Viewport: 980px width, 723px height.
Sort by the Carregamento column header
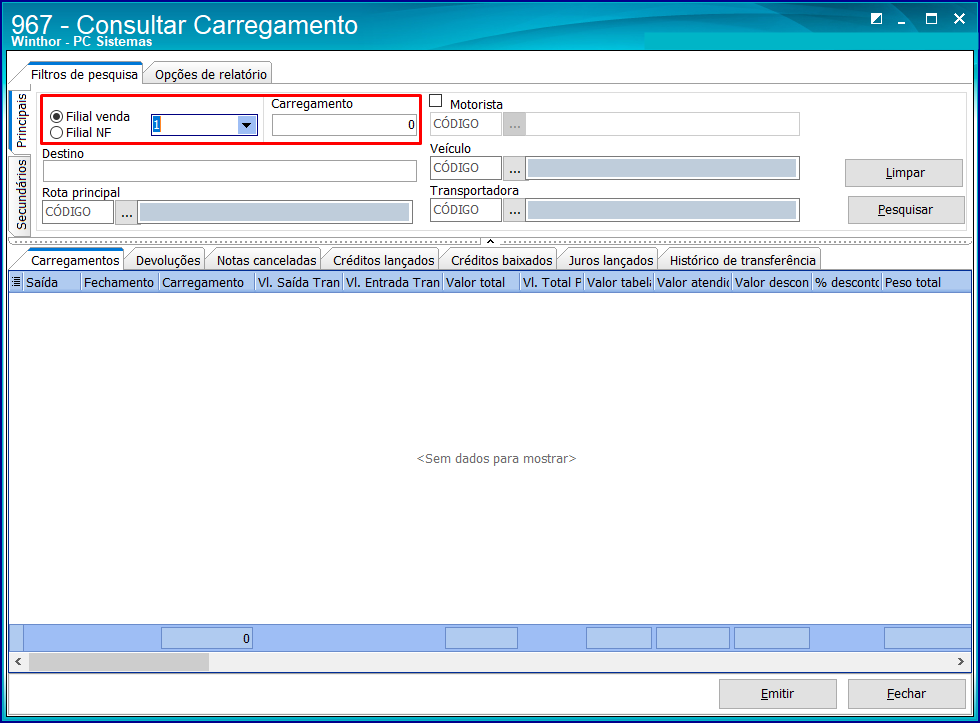click(206, 282)
